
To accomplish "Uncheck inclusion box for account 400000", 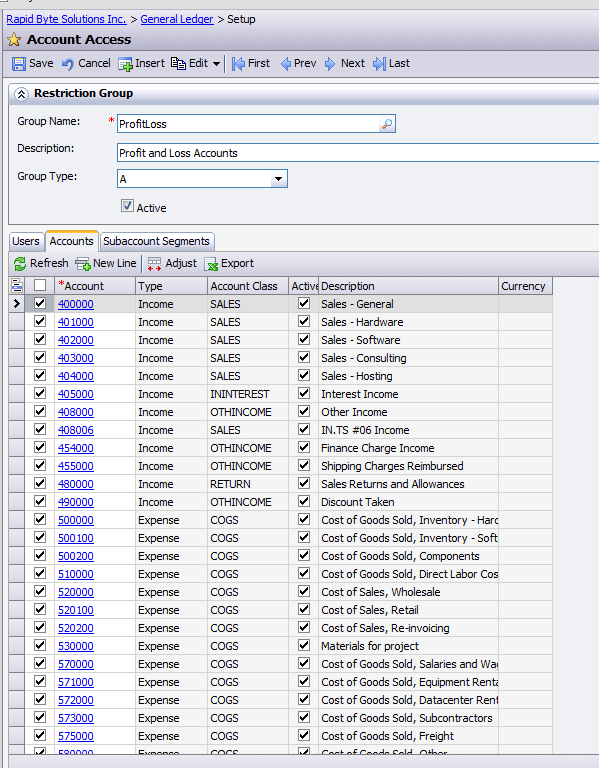I will [x=40, y=303].
